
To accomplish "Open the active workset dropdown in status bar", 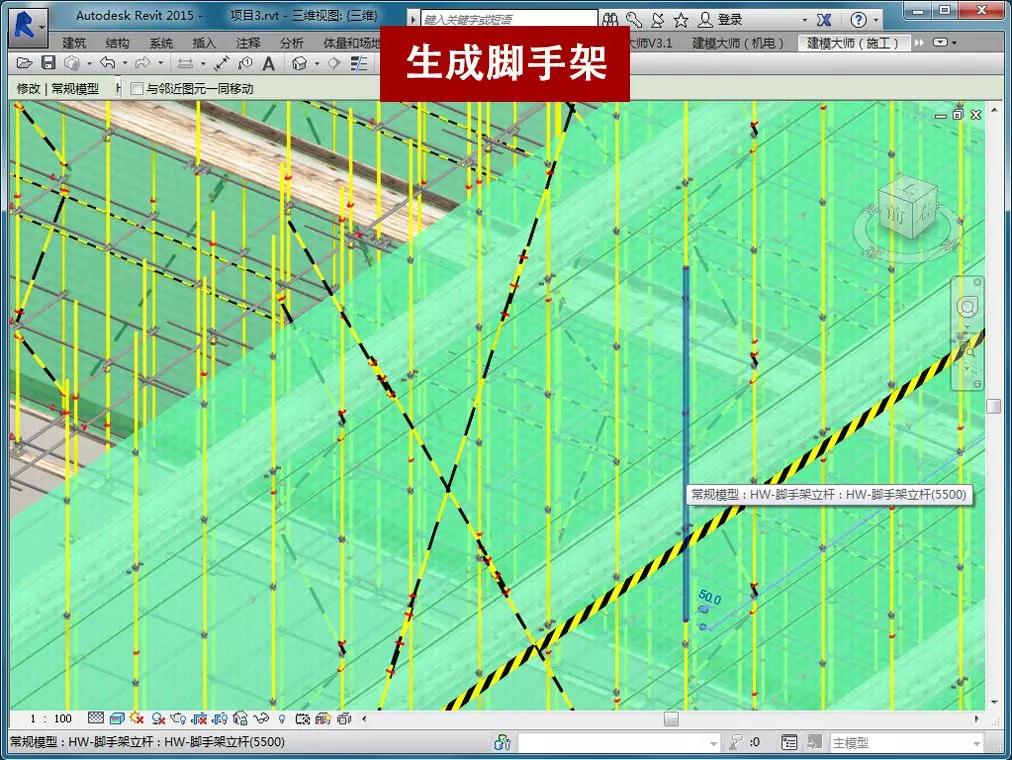I will pos(713,743).
